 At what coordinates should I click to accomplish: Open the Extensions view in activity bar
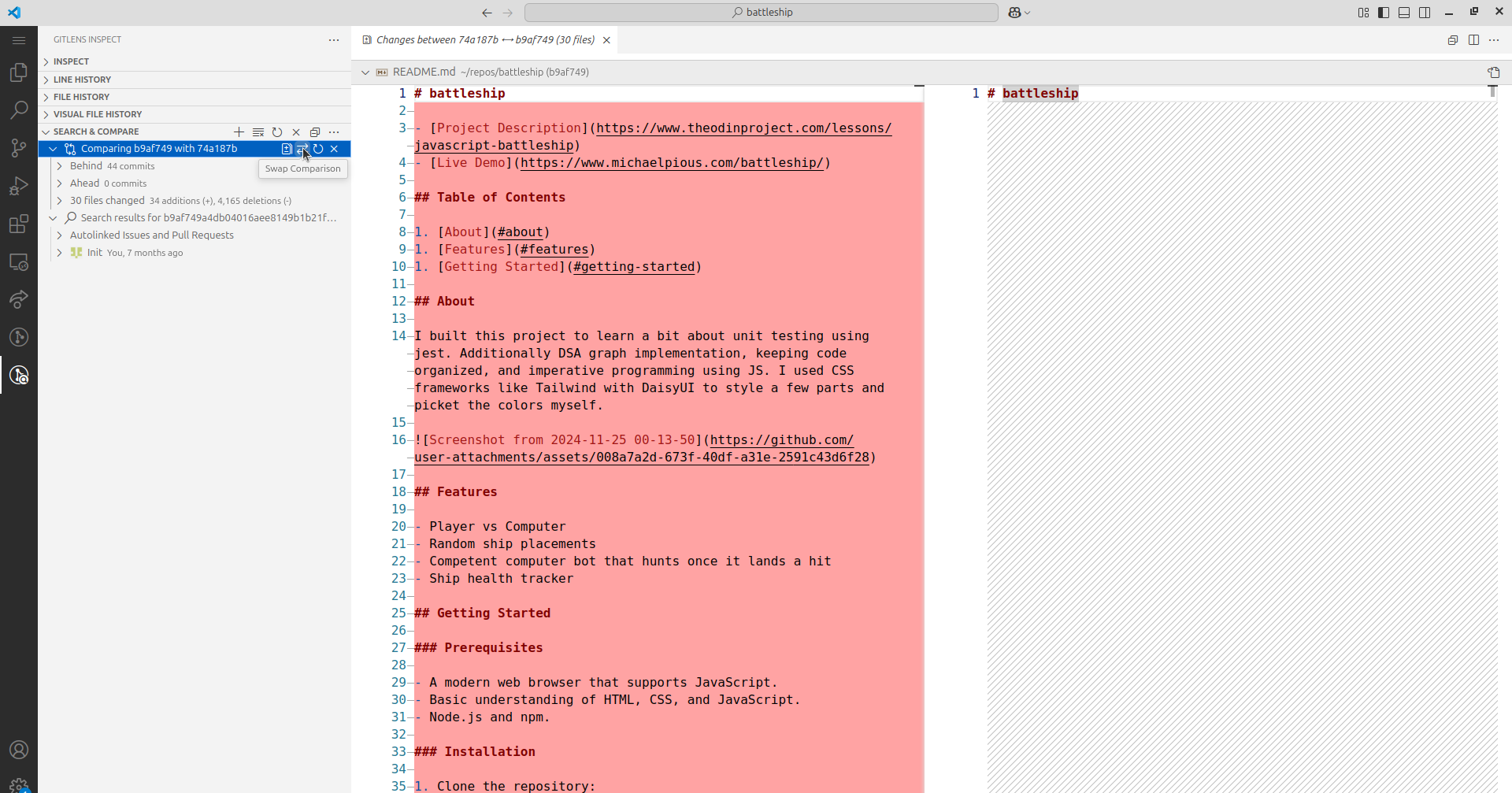point(19,224)
